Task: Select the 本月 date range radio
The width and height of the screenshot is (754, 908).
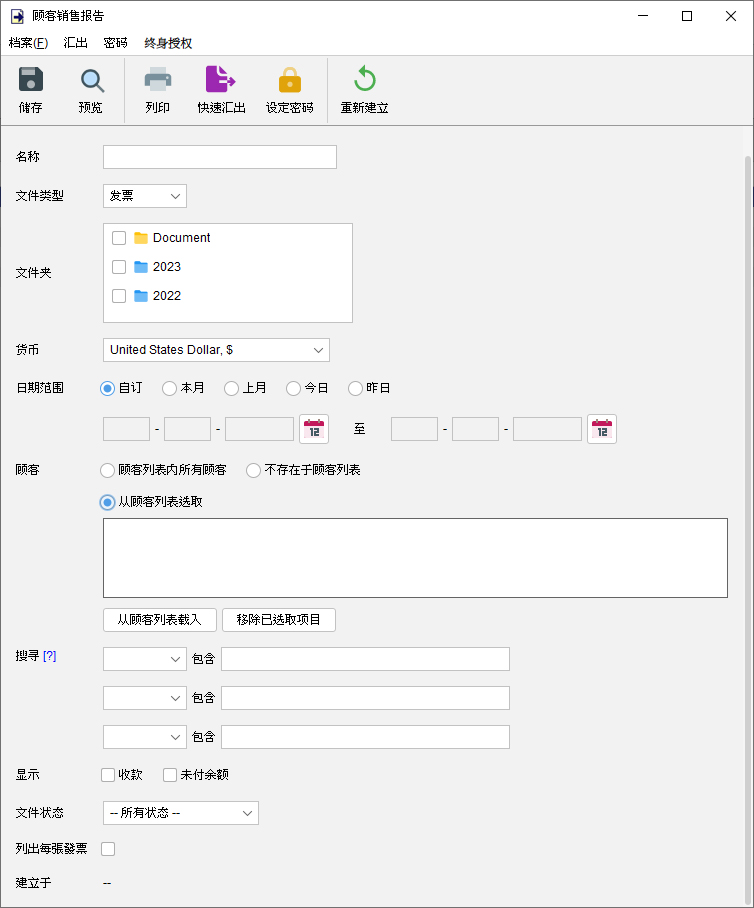Action: click(x=169, y=388)
